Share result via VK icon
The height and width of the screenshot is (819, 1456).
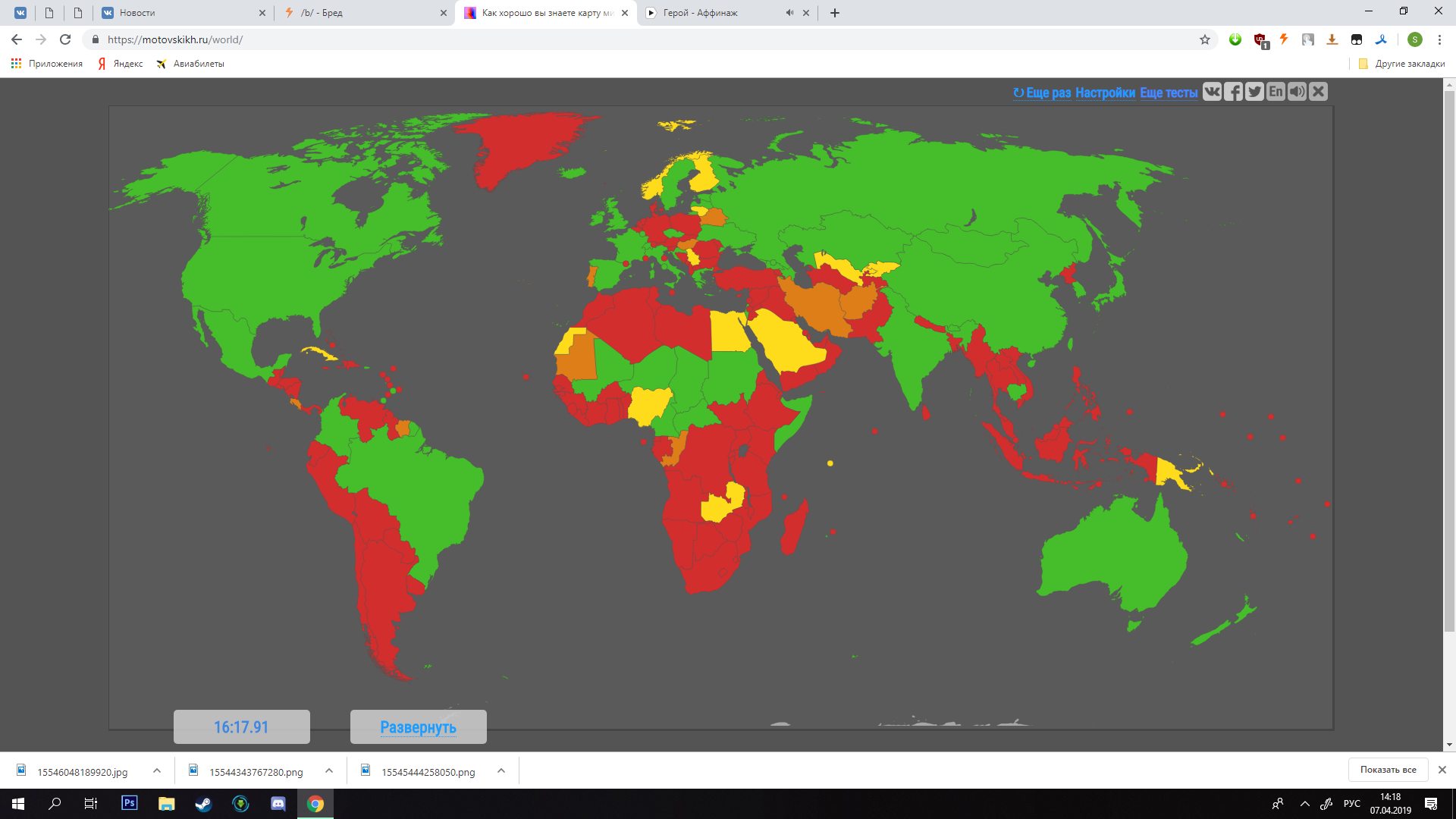[x=1212, y=92]
